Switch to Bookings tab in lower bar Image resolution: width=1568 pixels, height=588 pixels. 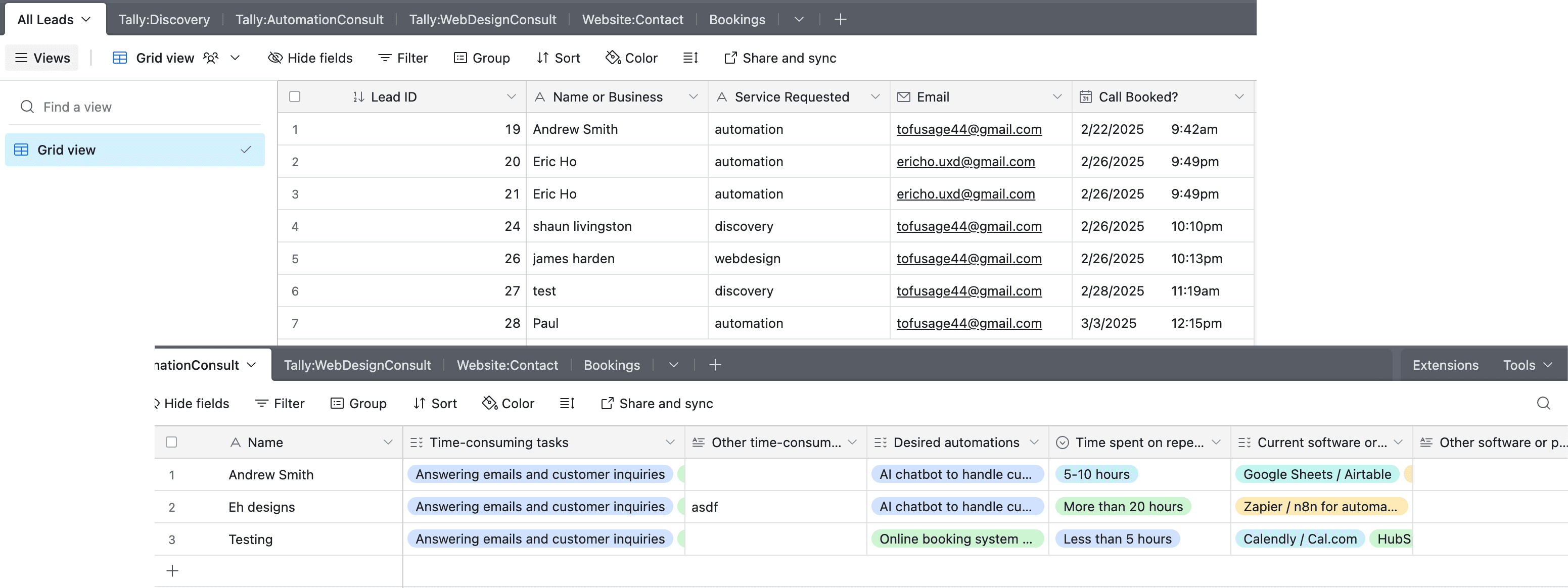[x=612, y=365]
